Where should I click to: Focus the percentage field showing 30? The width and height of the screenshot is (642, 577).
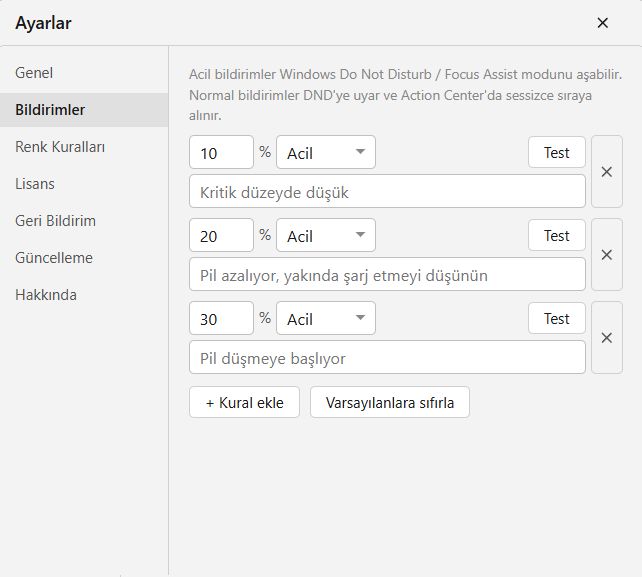tap(222, 318)
